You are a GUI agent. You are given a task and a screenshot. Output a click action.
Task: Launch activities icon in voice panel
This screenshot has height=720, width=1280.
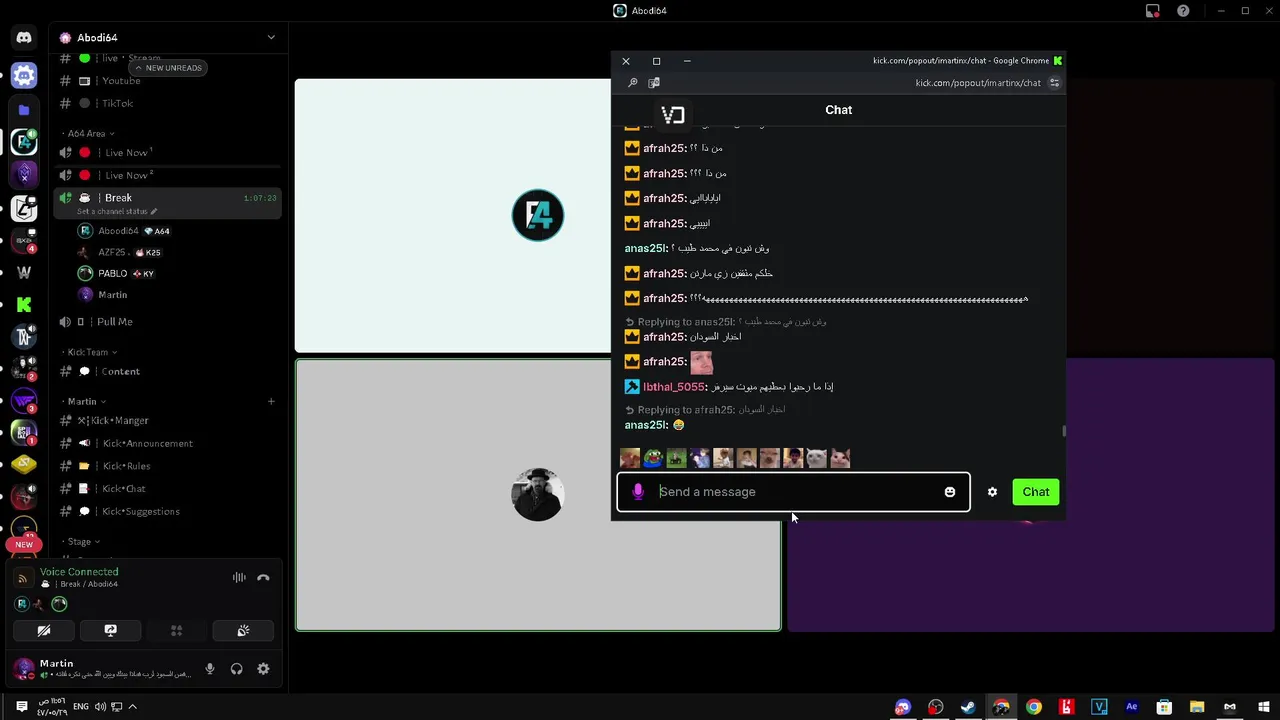(176, 630)
